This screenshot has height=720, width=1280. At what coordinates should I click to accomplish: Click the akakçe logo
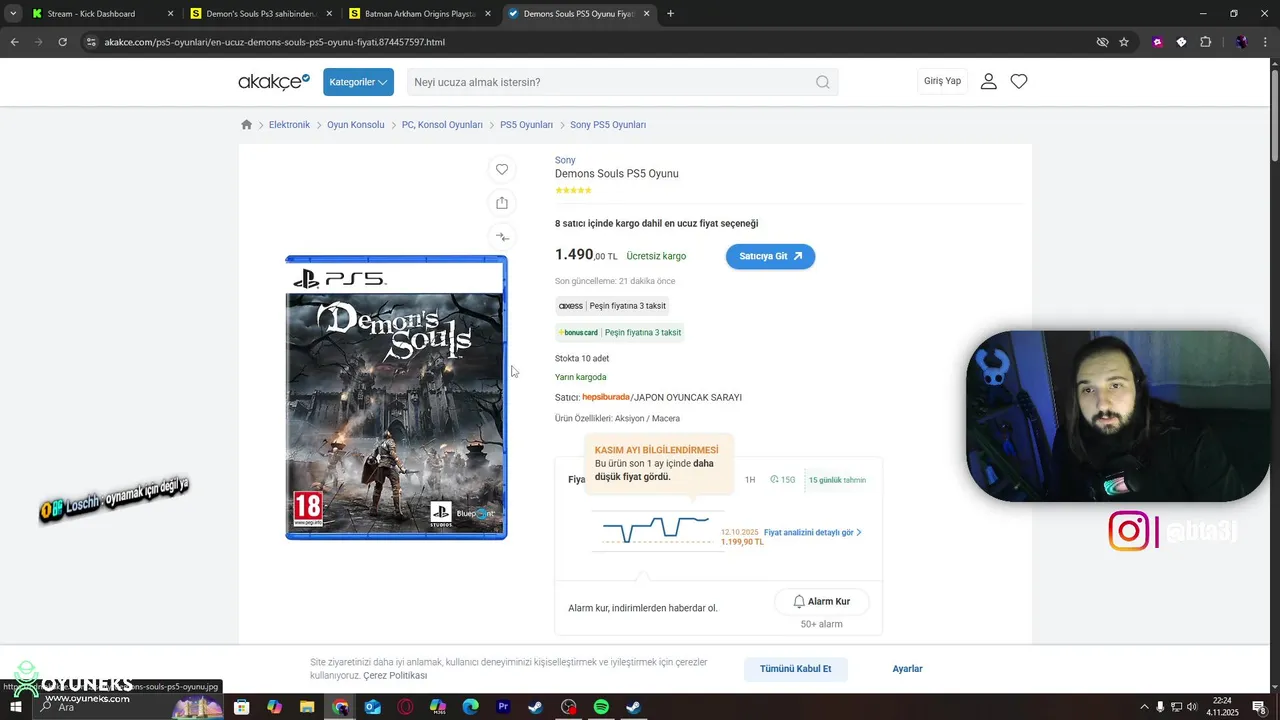pos(274,81)
